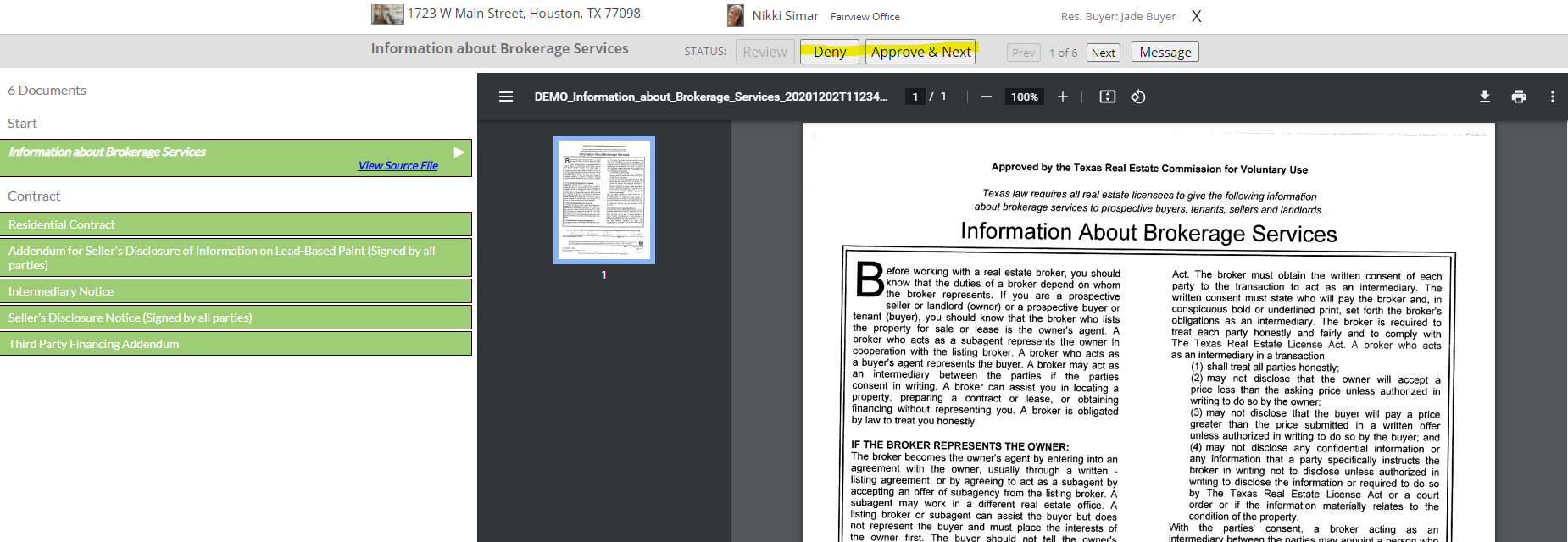
Task: Click the address 1723 W Main Street
Action: (524, 14)
